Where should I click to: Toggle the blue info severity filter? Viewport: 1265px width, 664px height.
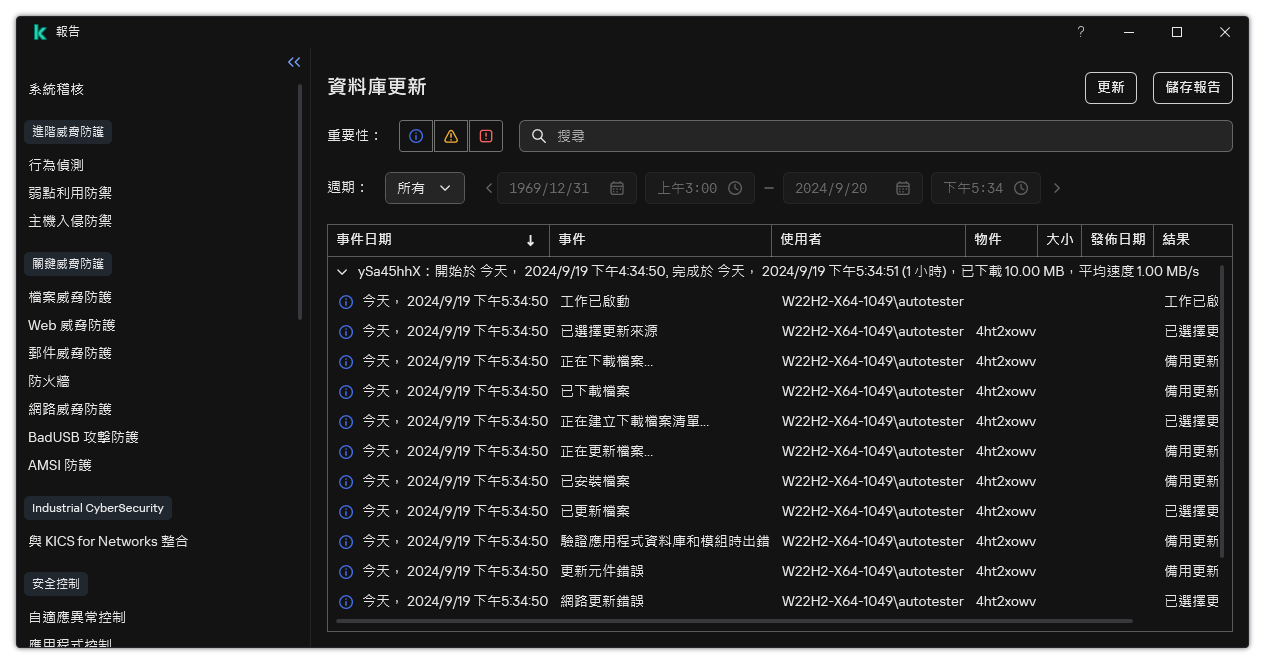(x=416, y=135)
